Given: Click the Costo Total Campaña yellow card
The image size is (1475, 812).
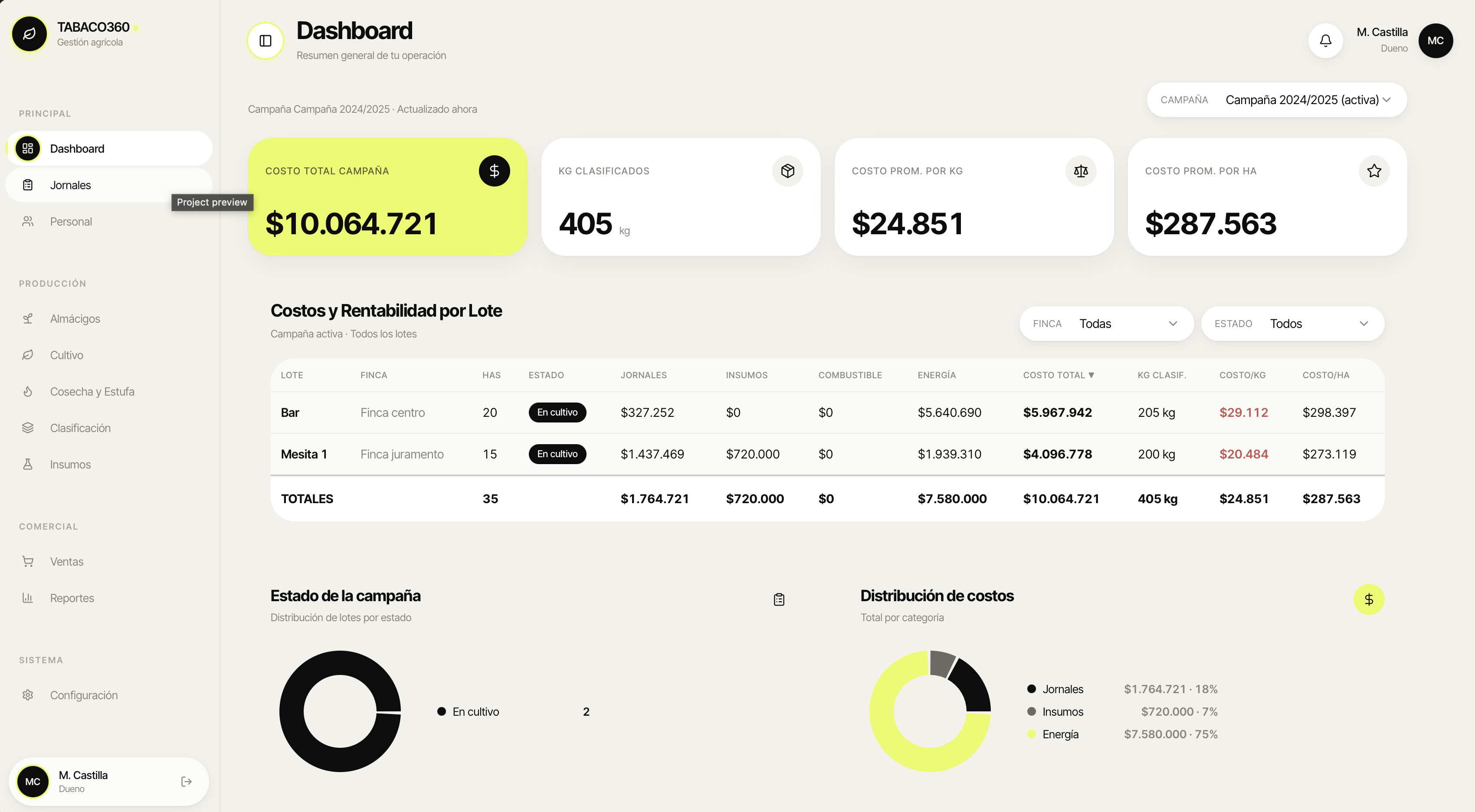Looking at the screenshot, I should click(387, 196).
